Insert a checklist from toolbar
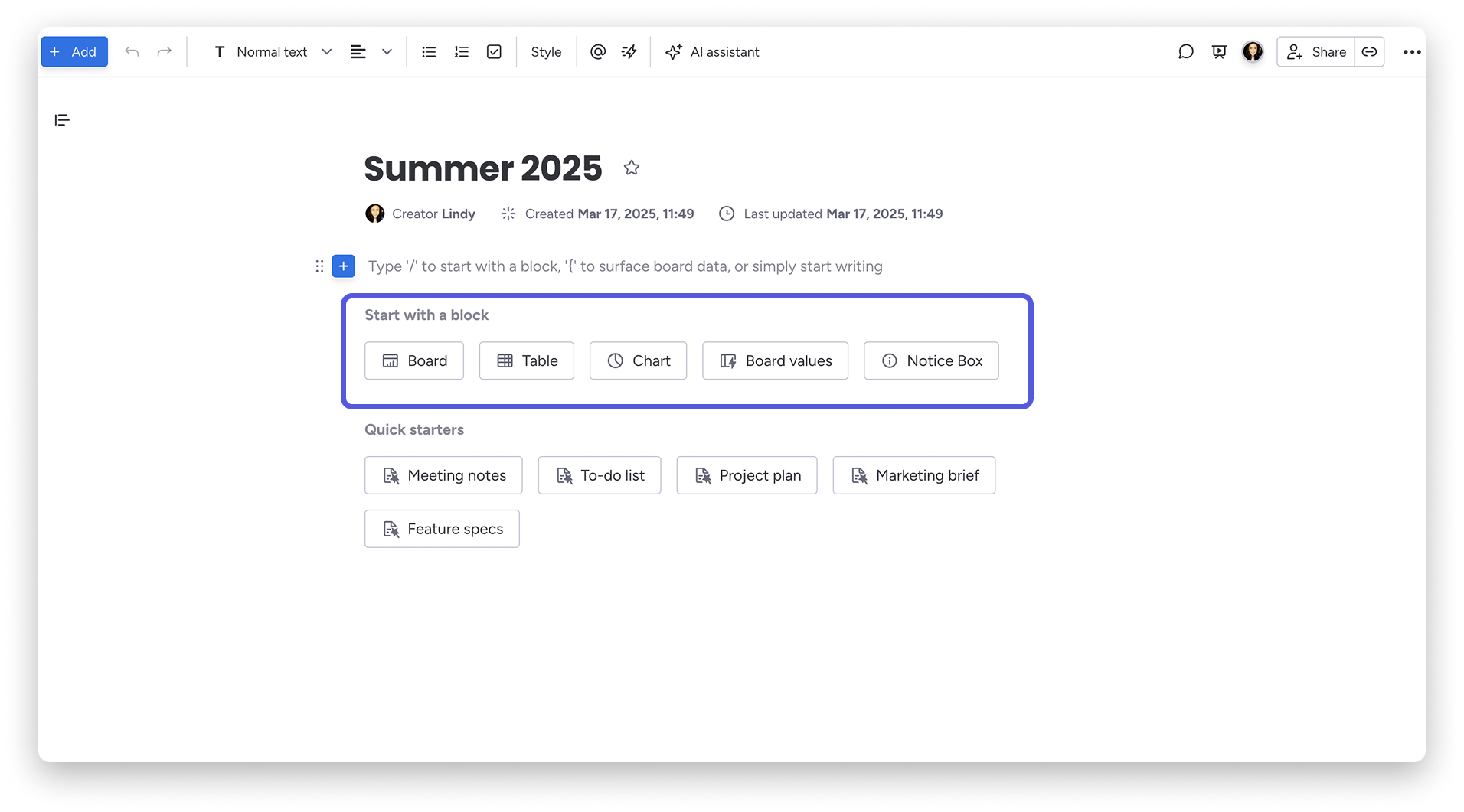Screen dimensions: 1464x812 click(x=494, y=52)
